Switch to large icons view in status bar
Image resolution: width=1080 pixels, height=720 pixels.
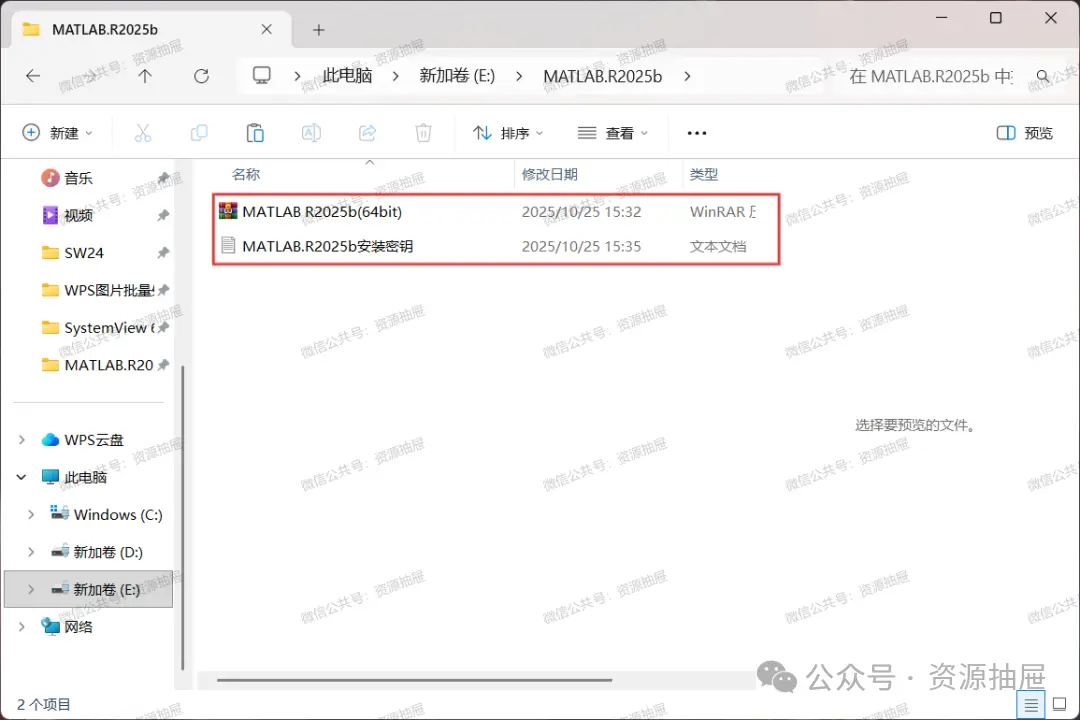[1060, 704]
